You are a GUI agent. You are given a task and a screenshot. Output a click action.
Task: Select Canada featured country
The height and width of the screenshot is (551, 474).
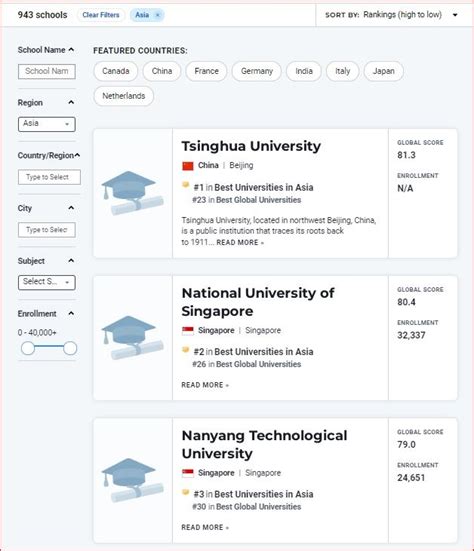[116, 71]
